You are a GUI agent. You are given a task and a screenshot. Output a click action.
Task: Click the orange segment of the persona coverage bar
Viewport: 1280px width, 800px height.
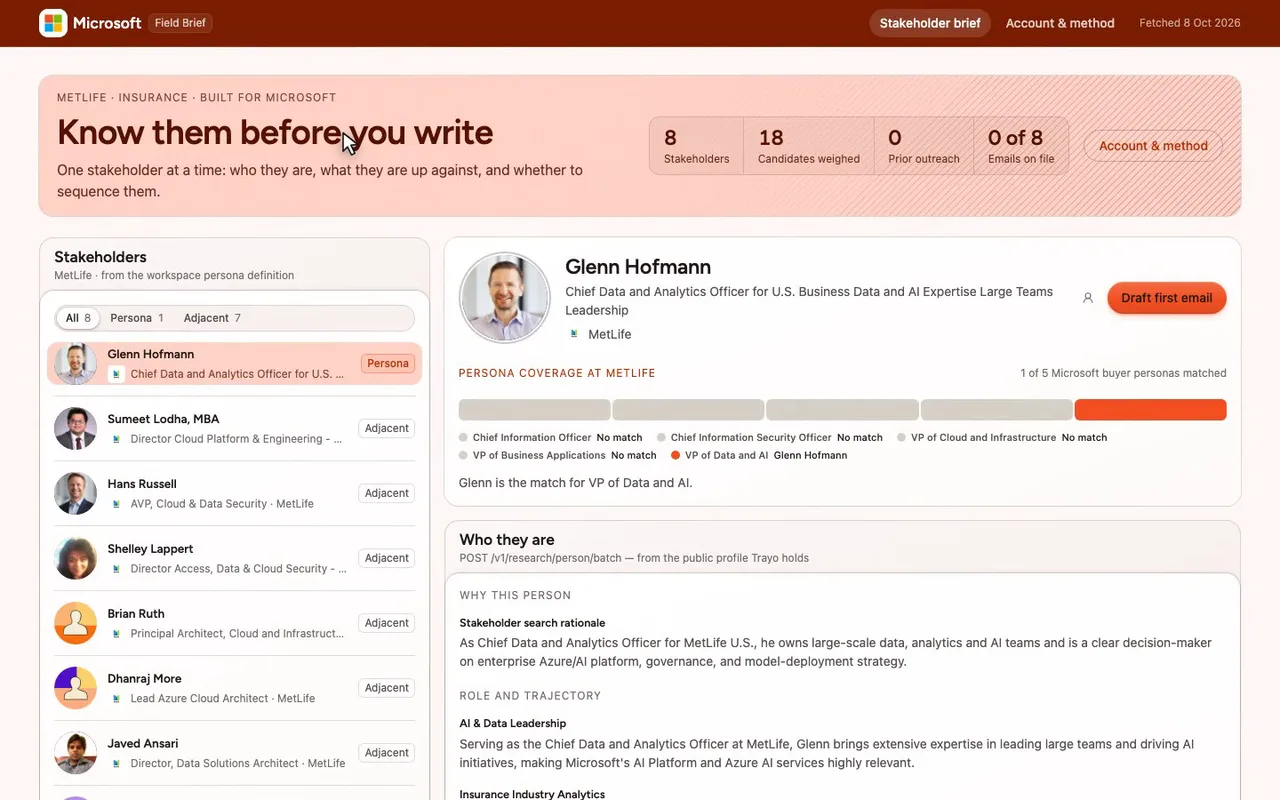point(1151,410)
